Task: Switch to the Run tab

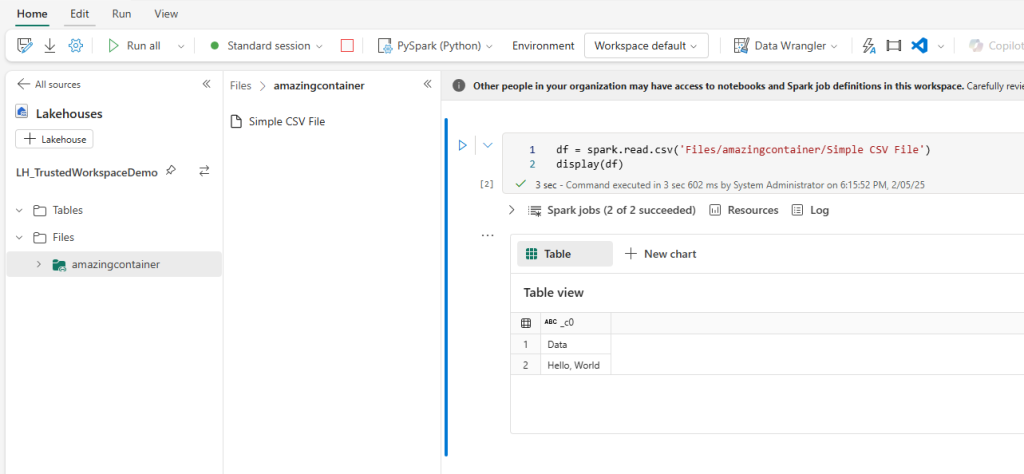Action: tap(121, 14)
